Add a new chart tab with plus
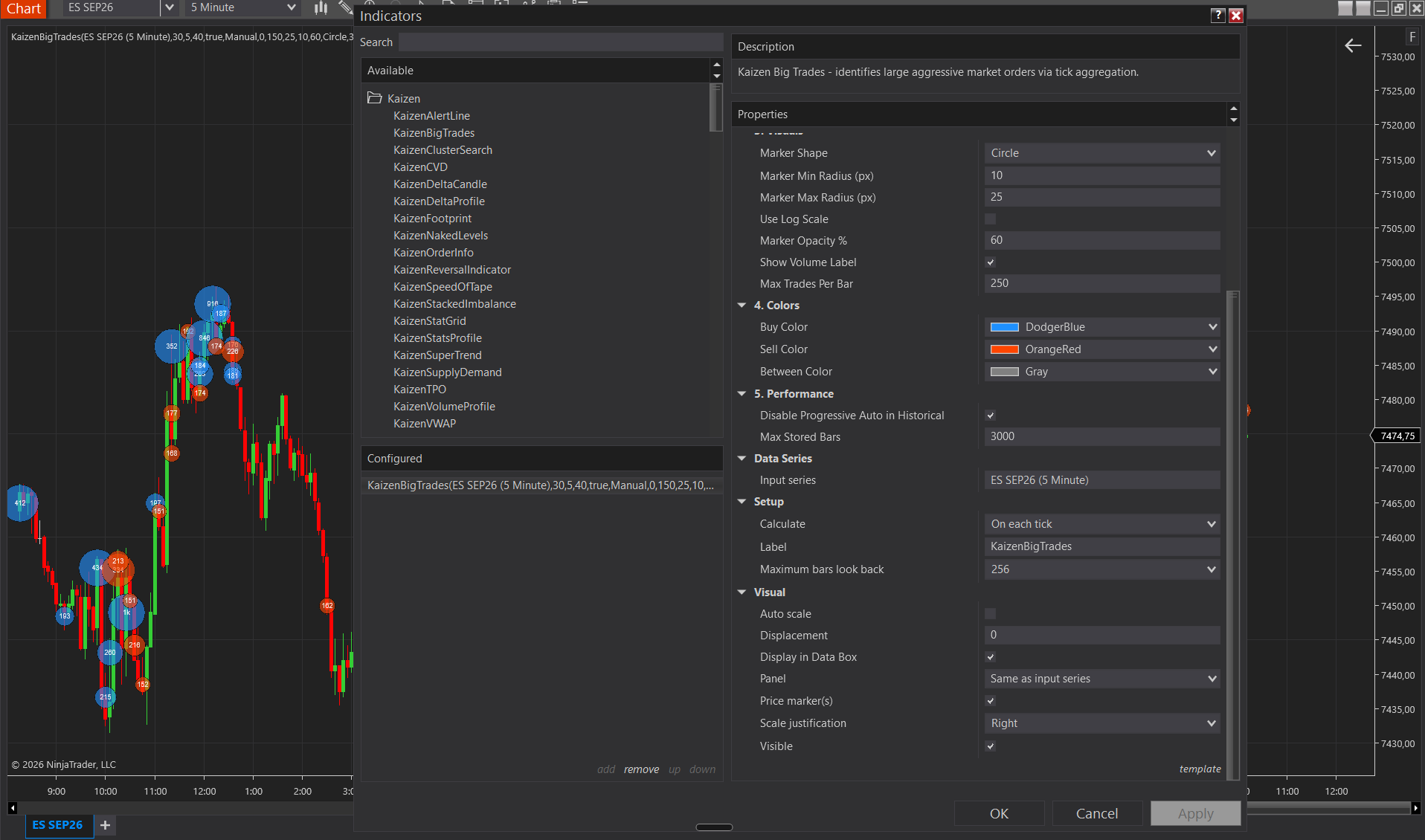 105,825
